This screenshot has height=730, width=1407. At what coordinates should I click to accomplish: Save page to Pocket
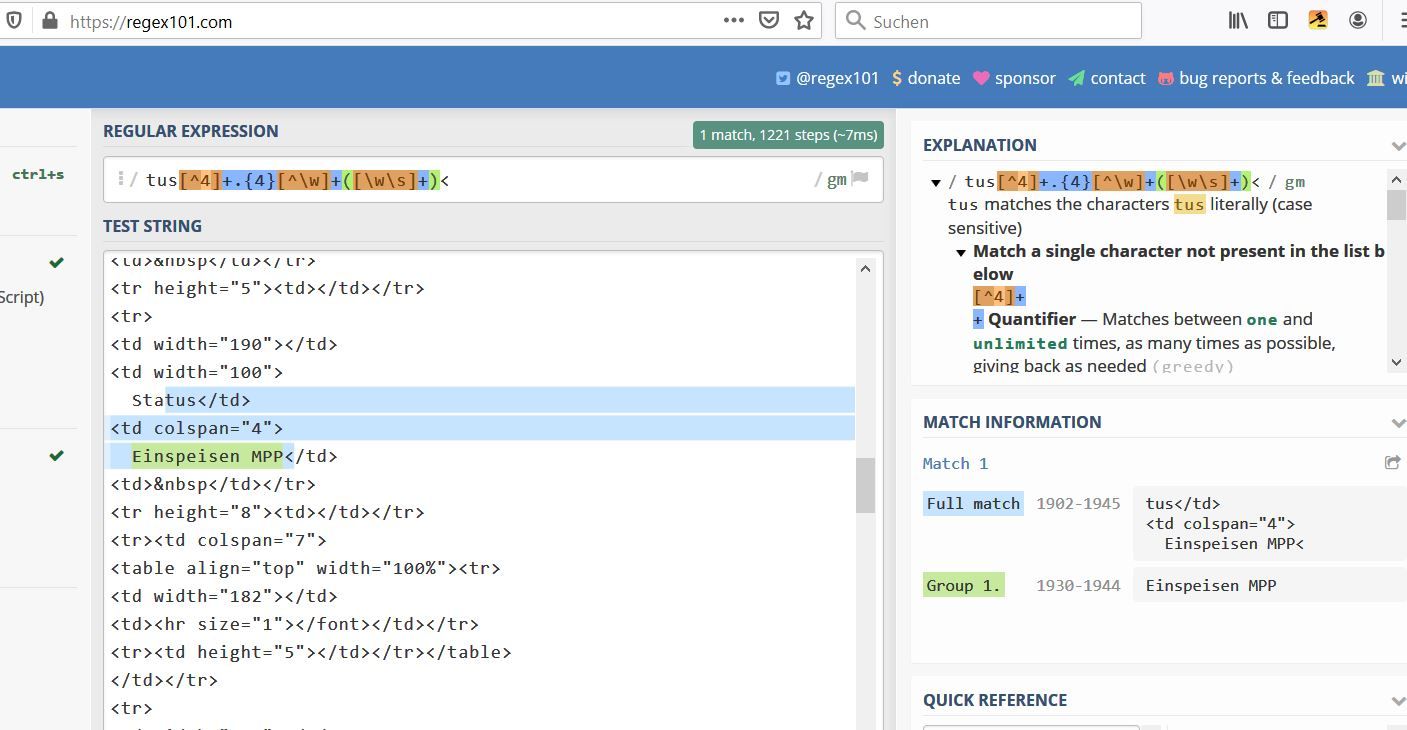pyautogui.click(x=769, y=21)
